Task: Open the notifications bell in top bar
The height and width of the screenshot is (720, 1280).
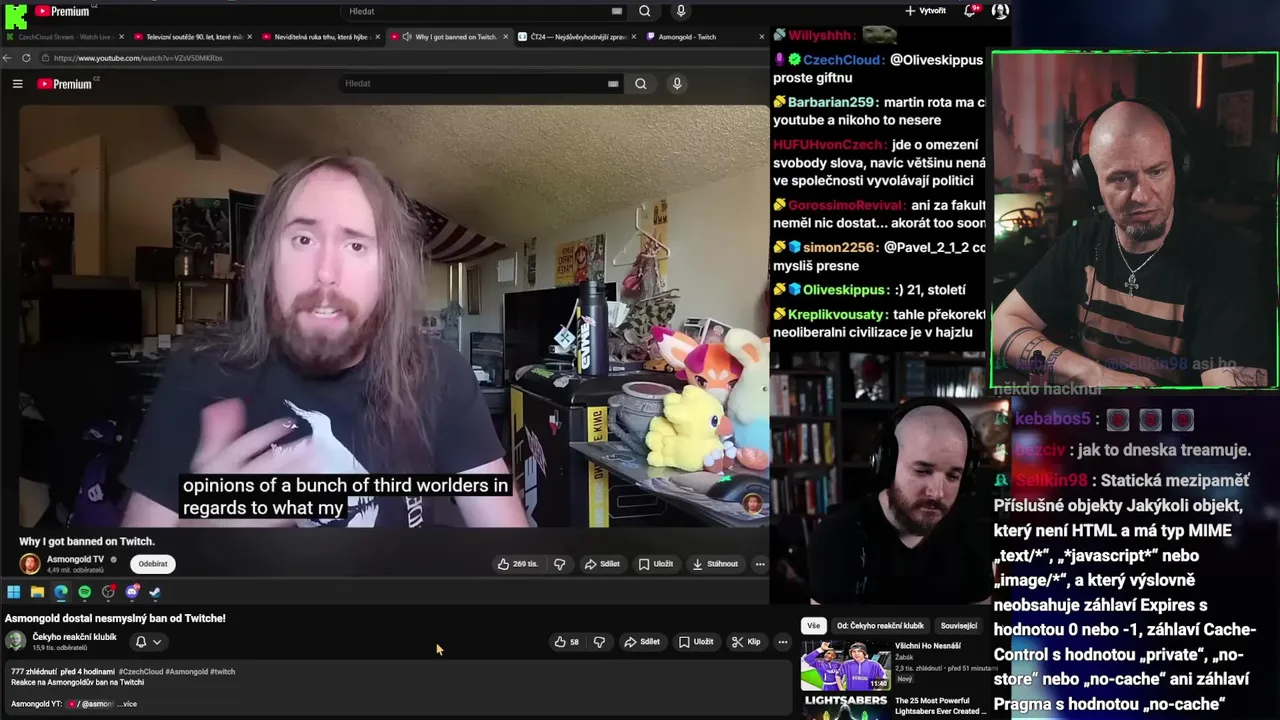Action: tap(970, 10)
